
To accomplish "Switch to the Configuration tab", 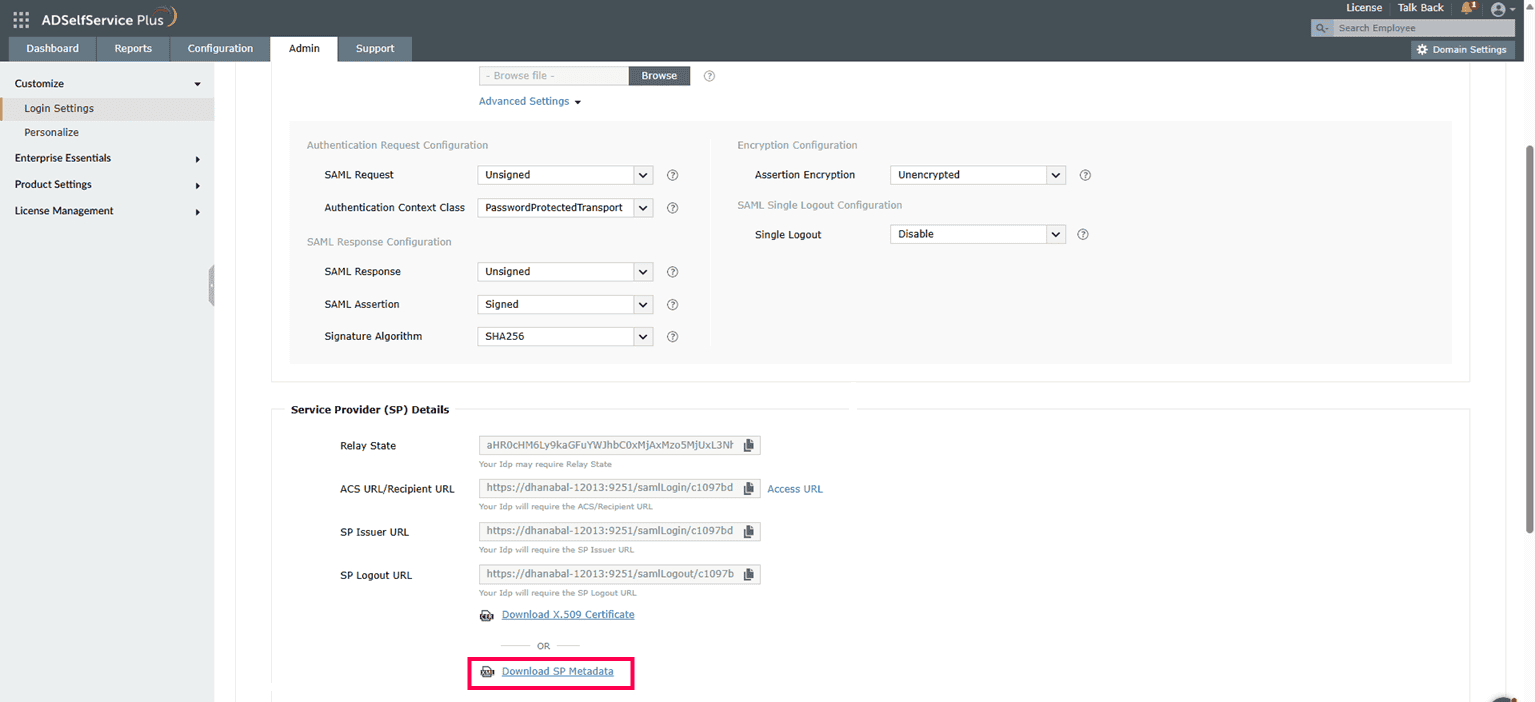I will 220,49.
